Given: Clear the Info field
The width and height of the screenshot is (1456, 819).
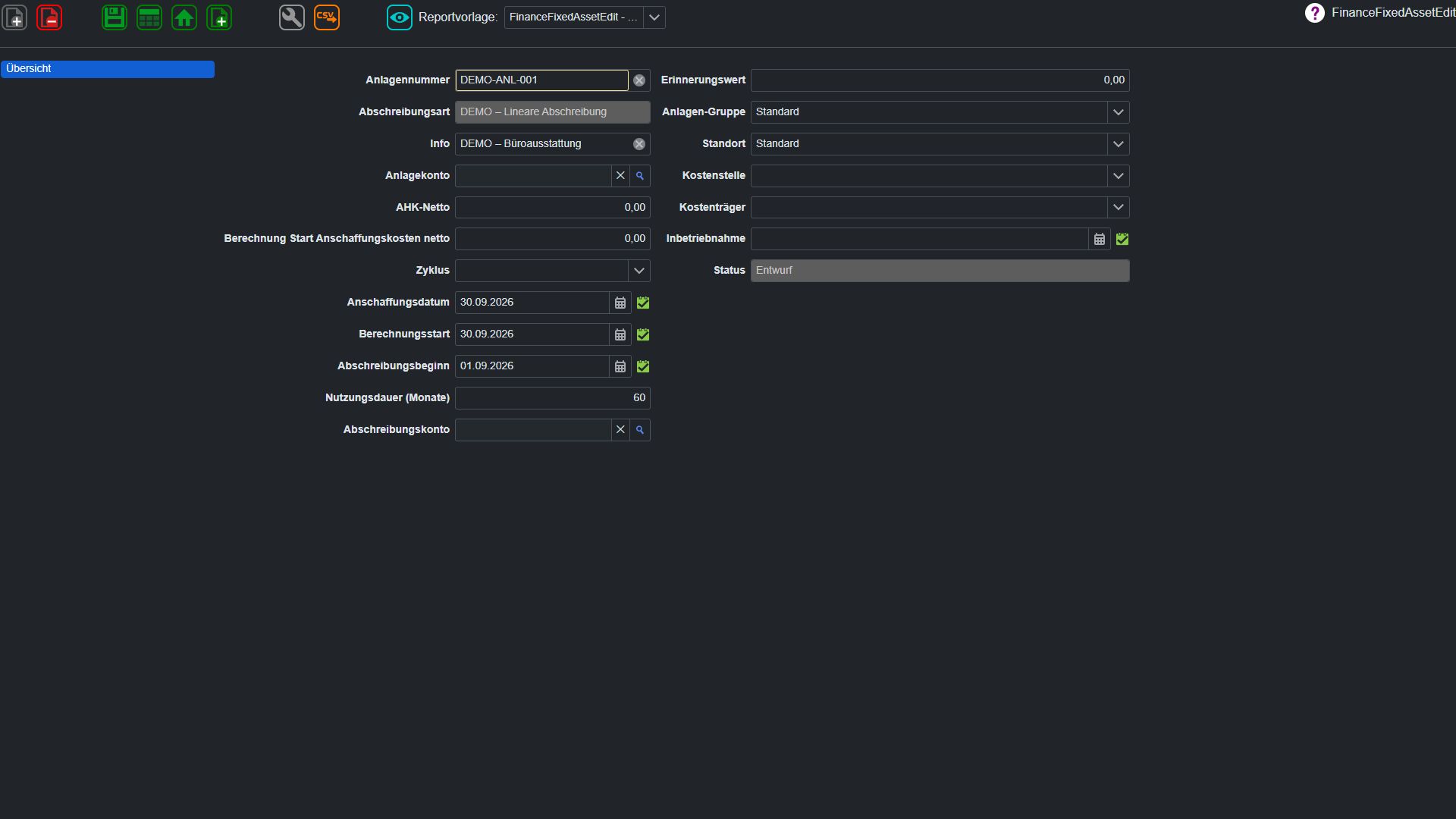Looking at the screenshot, I should click(x=639, y=144).
